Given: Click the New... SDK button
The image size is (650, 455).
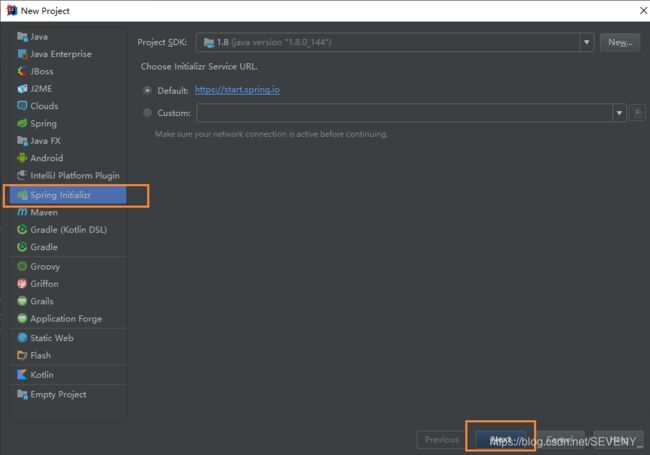Looking at the screenshot, I should (x=620, y=42).
